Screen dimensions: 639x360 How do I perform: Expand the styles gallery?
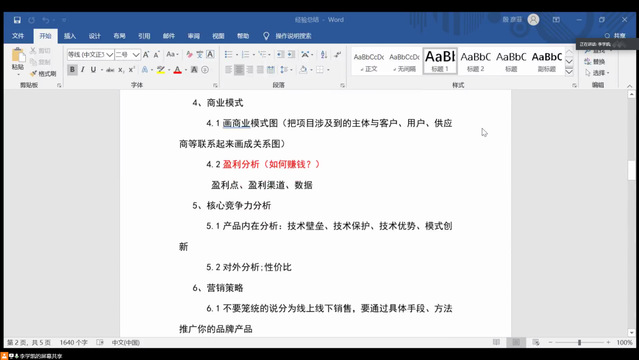coord(569,72)
